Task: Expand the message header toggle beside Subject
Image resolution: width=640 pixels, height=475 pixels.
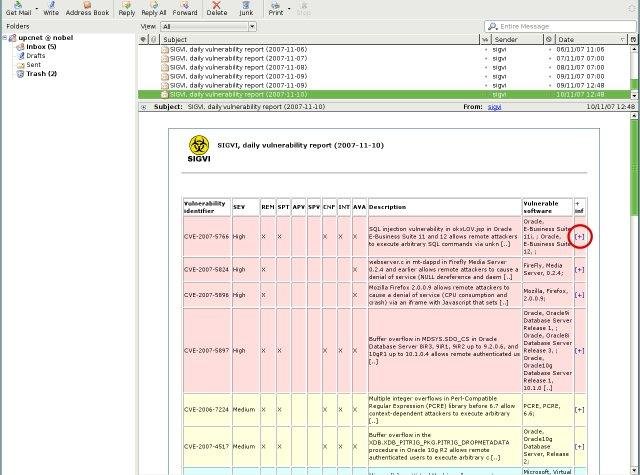Action: pos(144,107)
